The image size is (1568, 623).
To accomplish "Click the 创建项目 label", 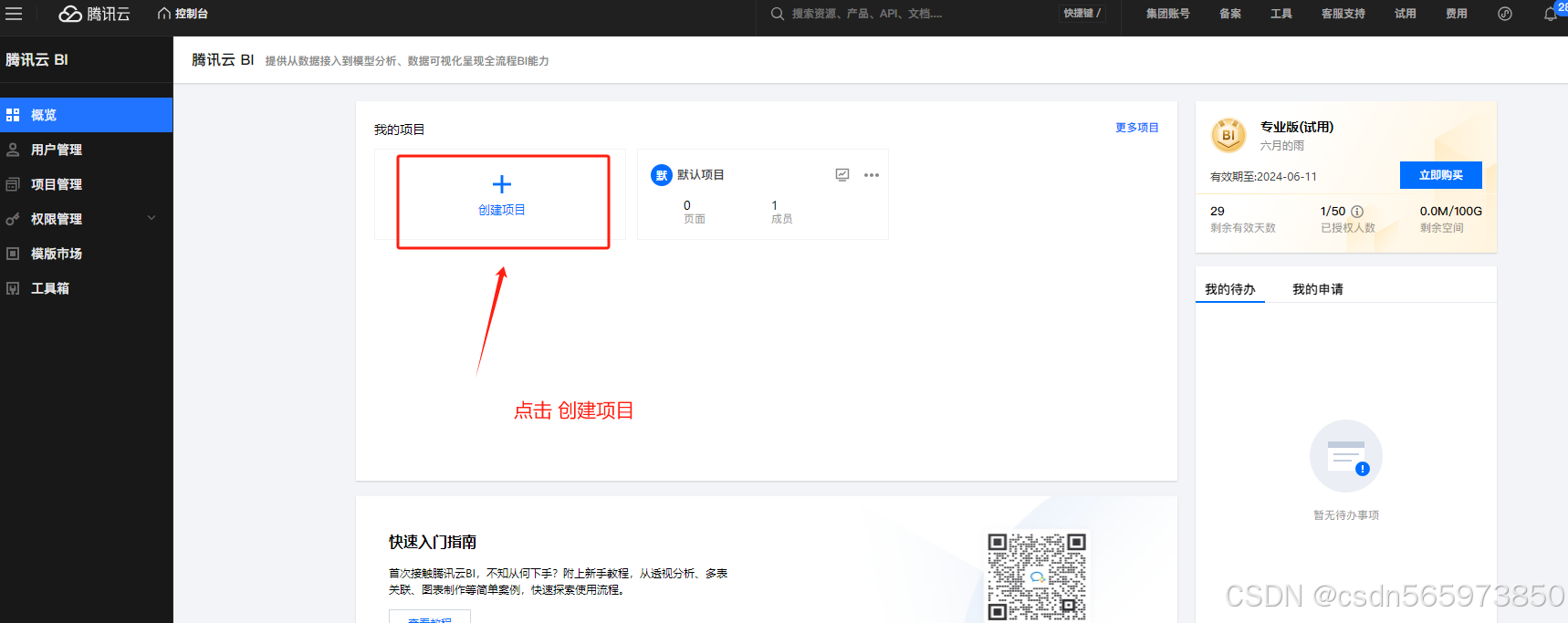I will (x=502, y=210).
